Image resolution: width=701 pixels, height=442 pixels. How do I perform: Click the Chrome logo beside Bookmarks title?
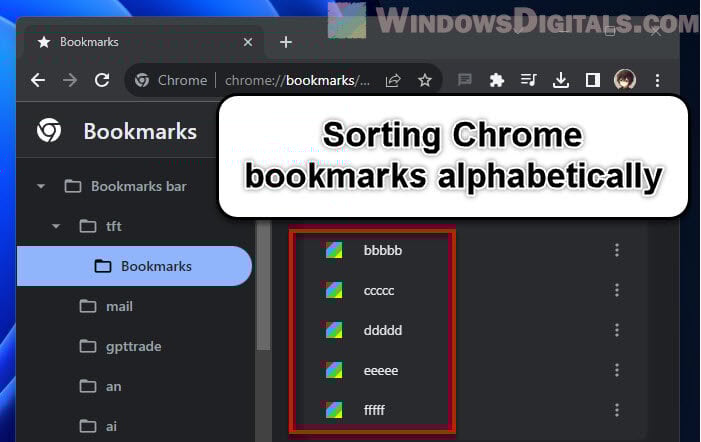click(x=49, y=130)
